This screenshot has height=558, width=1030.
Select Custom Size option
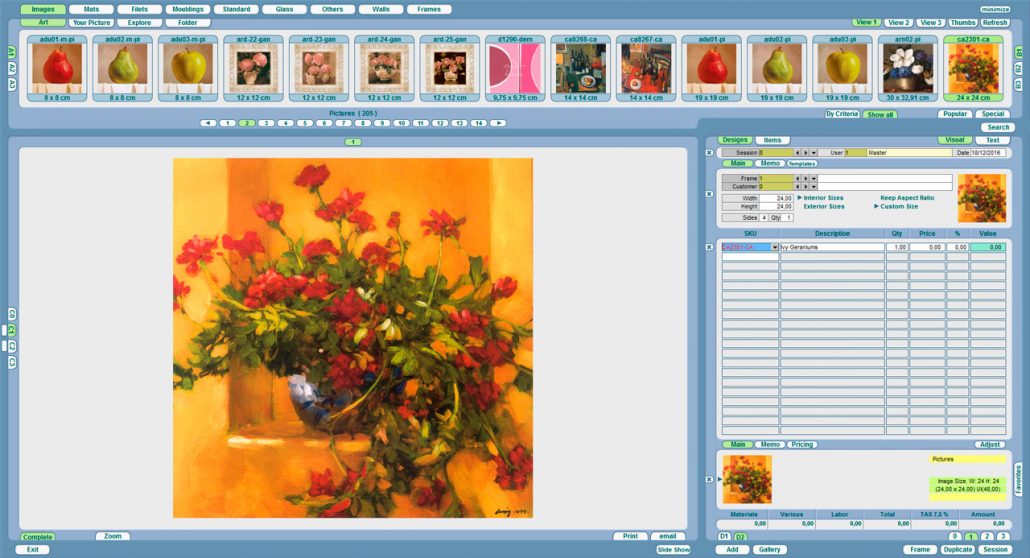[x=899, y=206]
